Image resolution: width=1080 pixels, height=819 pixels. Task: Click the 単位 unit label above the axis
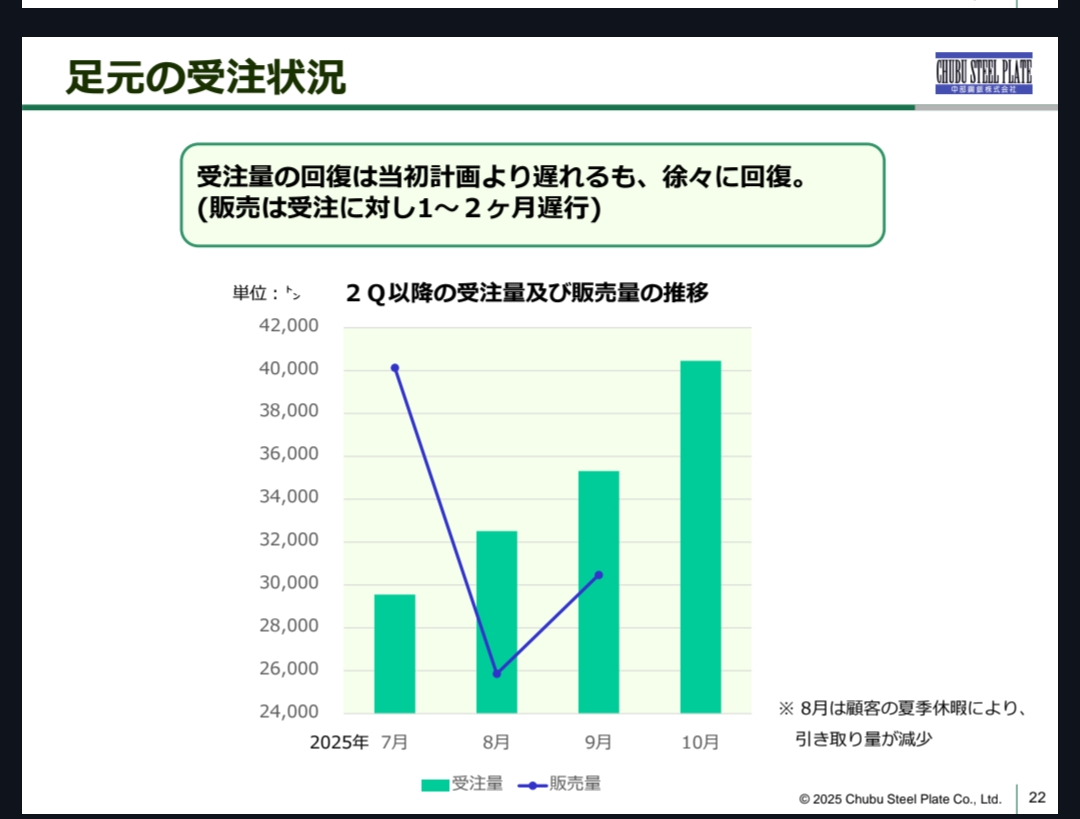coord(266,293)
